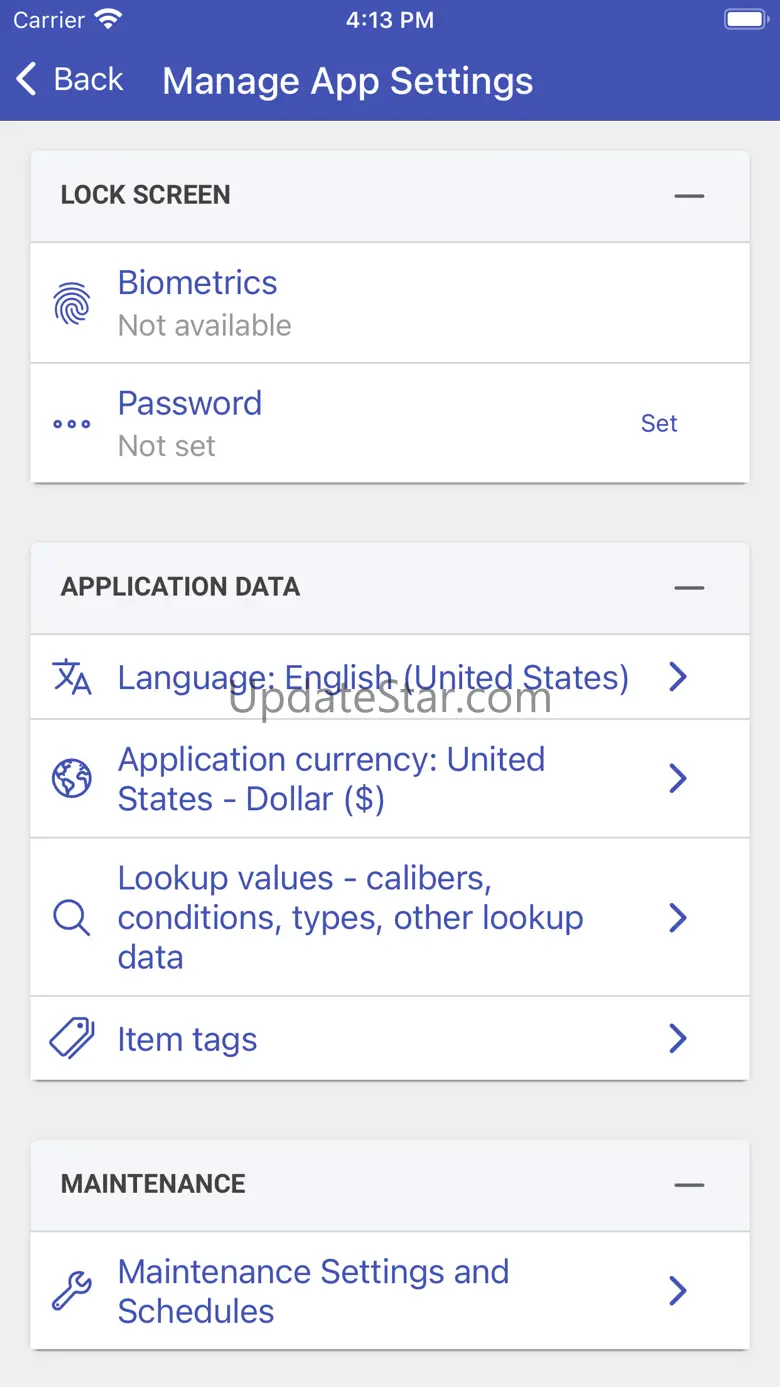Open Application currency chevron arrow
This screenshot has height=1387, width=780.
click(x=678, y=778)
